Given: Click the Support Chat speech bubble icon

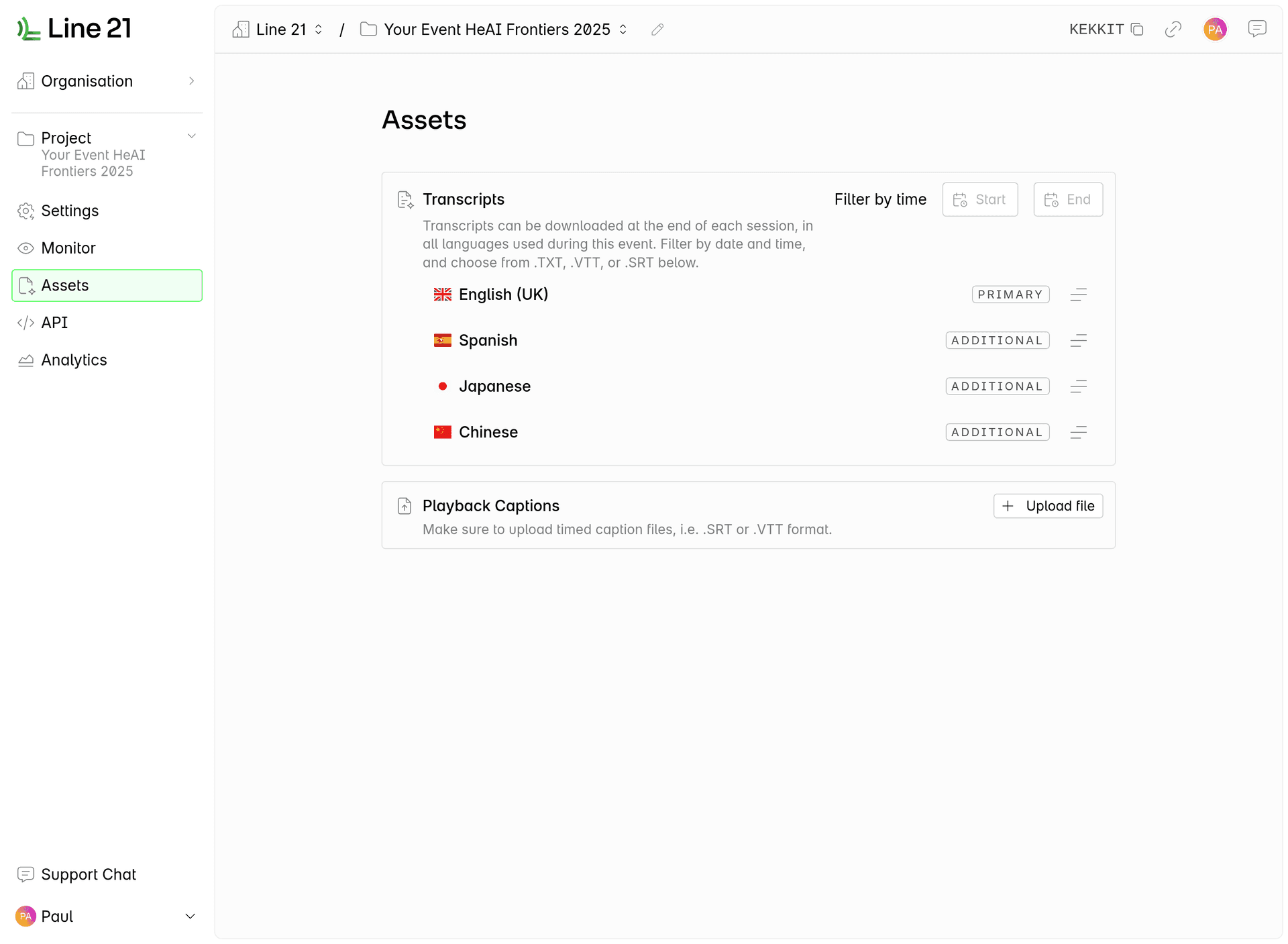Looking at the screenshot, I should tap(25, 874).
